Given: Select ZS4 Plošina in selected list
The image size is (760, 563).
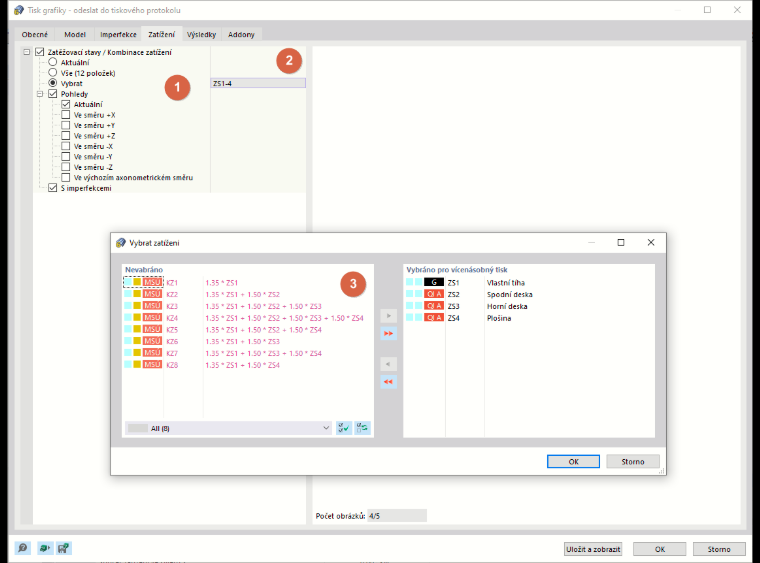Looking at the screenshot, I should coord(529,318).
